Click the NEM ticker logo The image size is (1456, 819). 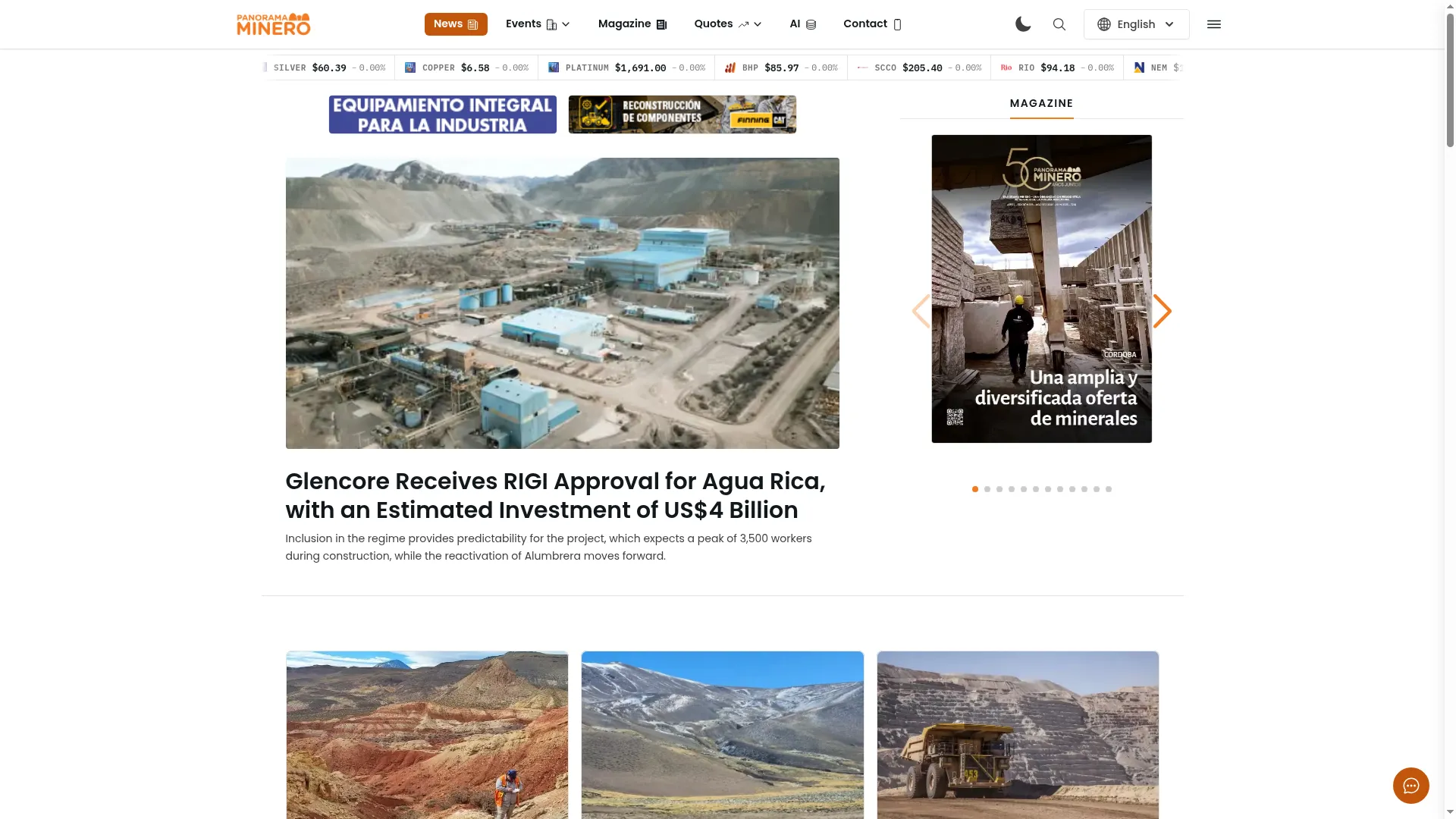point(1139,67)
